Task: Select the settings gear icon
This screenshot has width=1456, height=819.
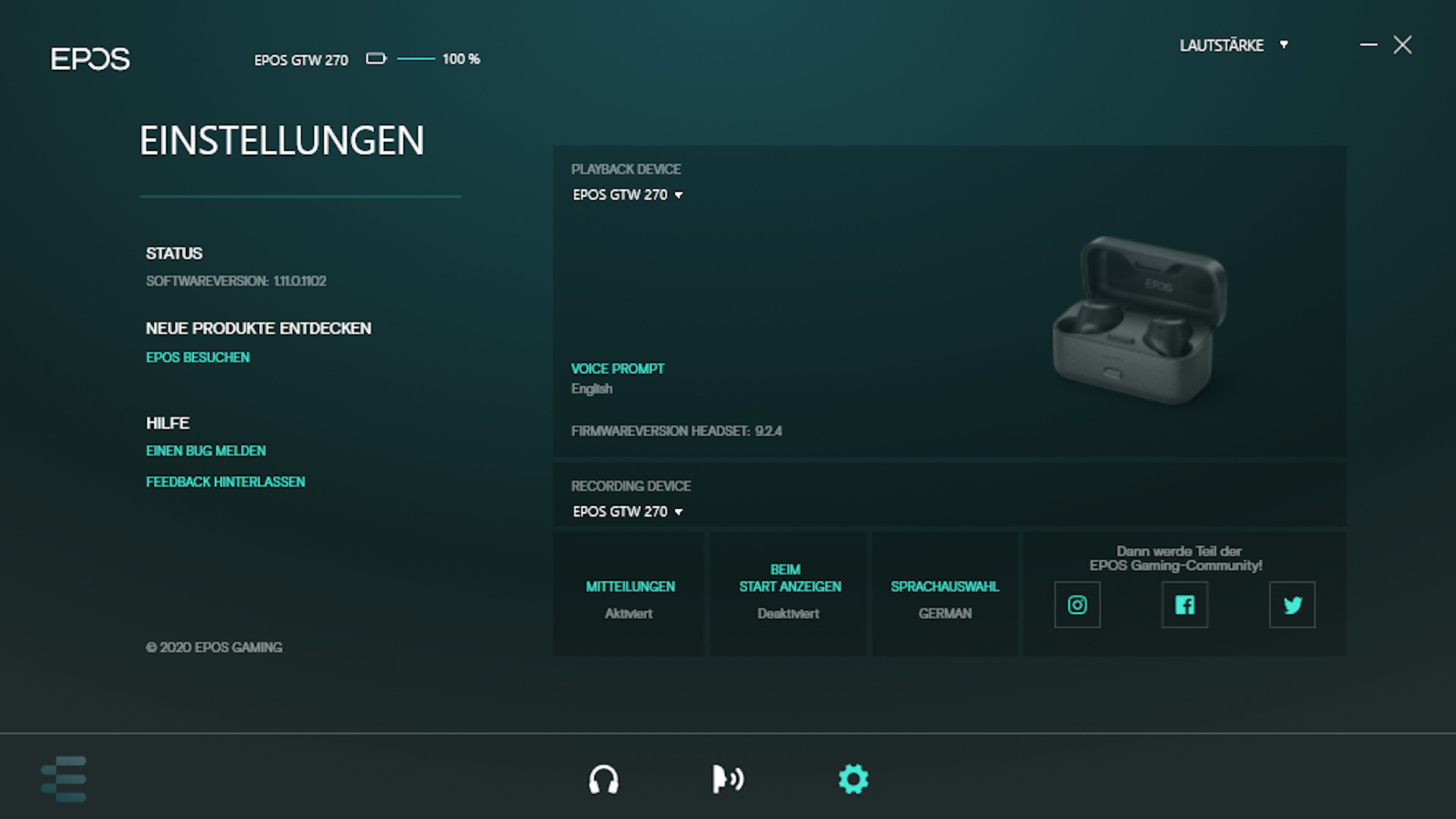Action: (x=853, y=779)
